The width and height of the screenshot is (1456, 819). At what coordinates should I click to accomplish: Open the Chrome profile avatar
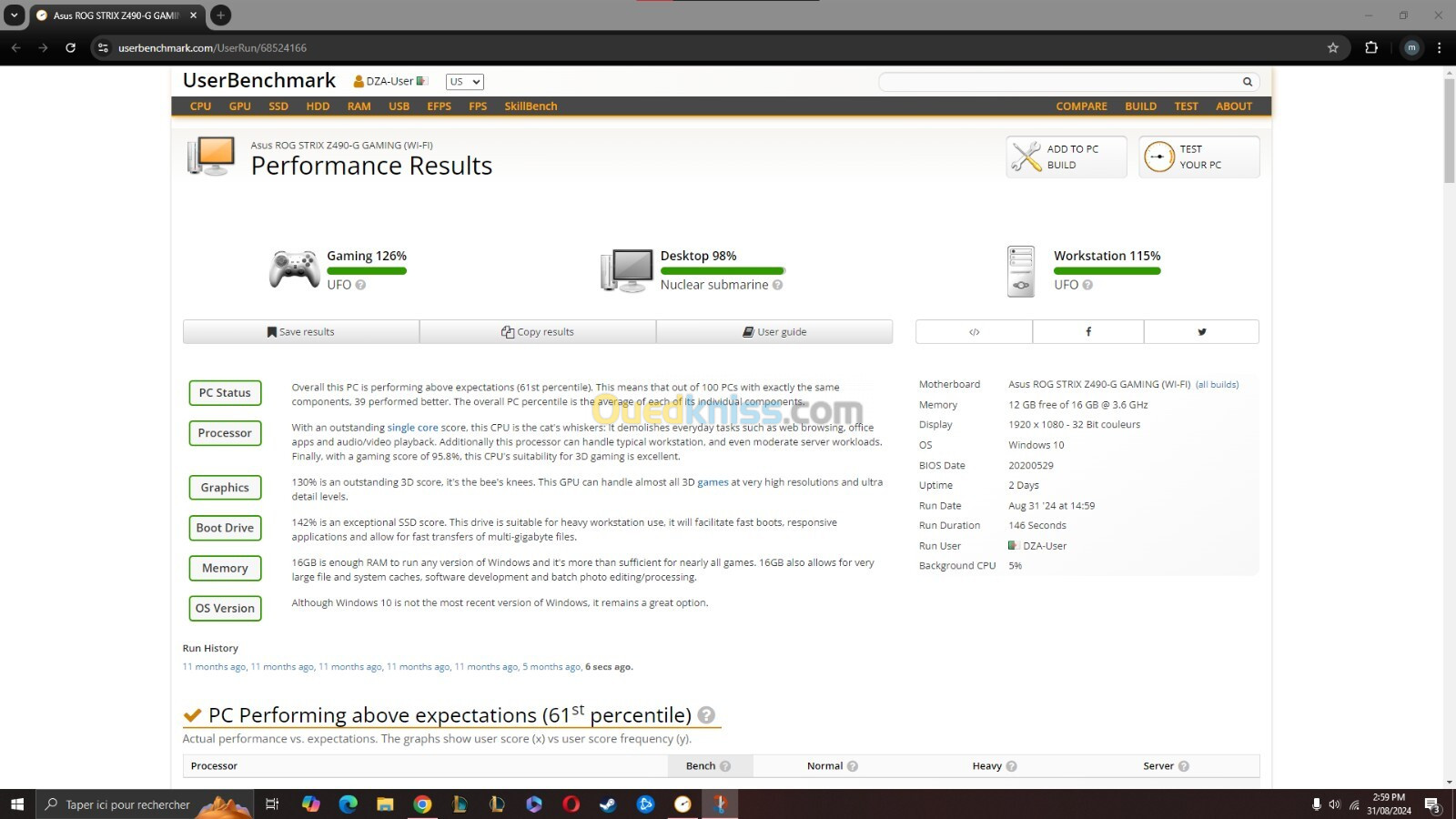click(x=1411, y=48)
